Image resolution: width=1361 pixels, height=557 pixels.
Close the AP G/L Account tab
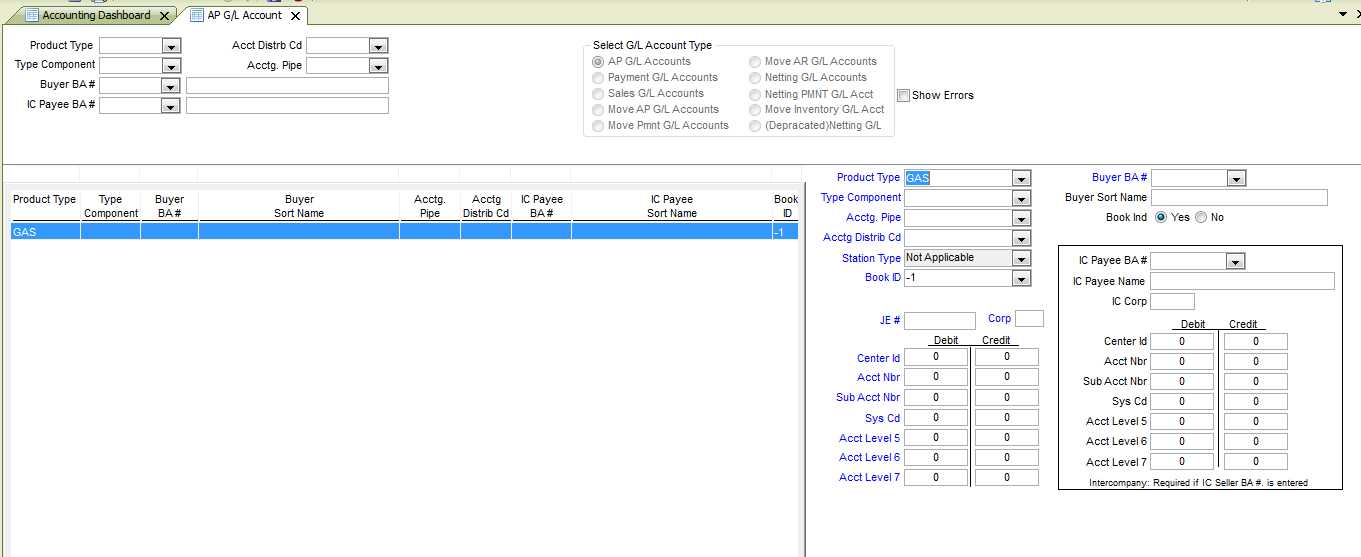pos(295,16)
